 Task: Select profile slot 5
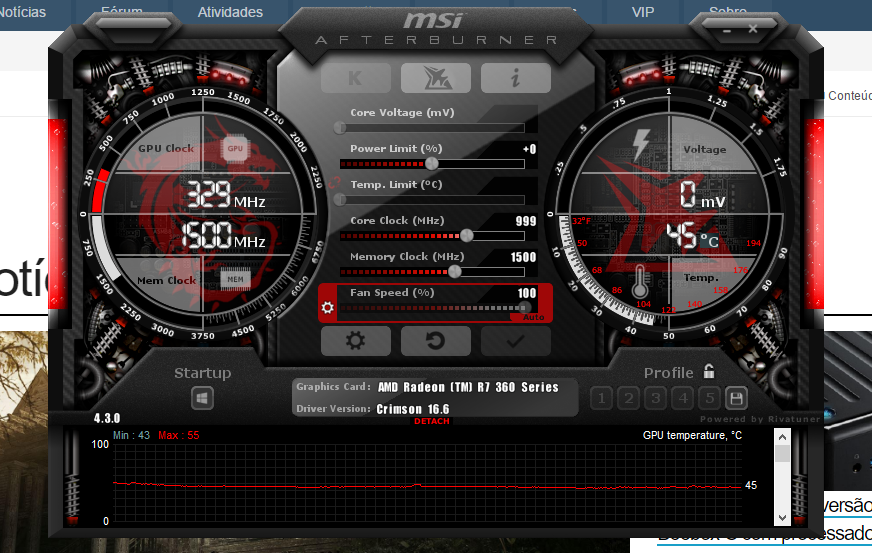click(710, 398)
